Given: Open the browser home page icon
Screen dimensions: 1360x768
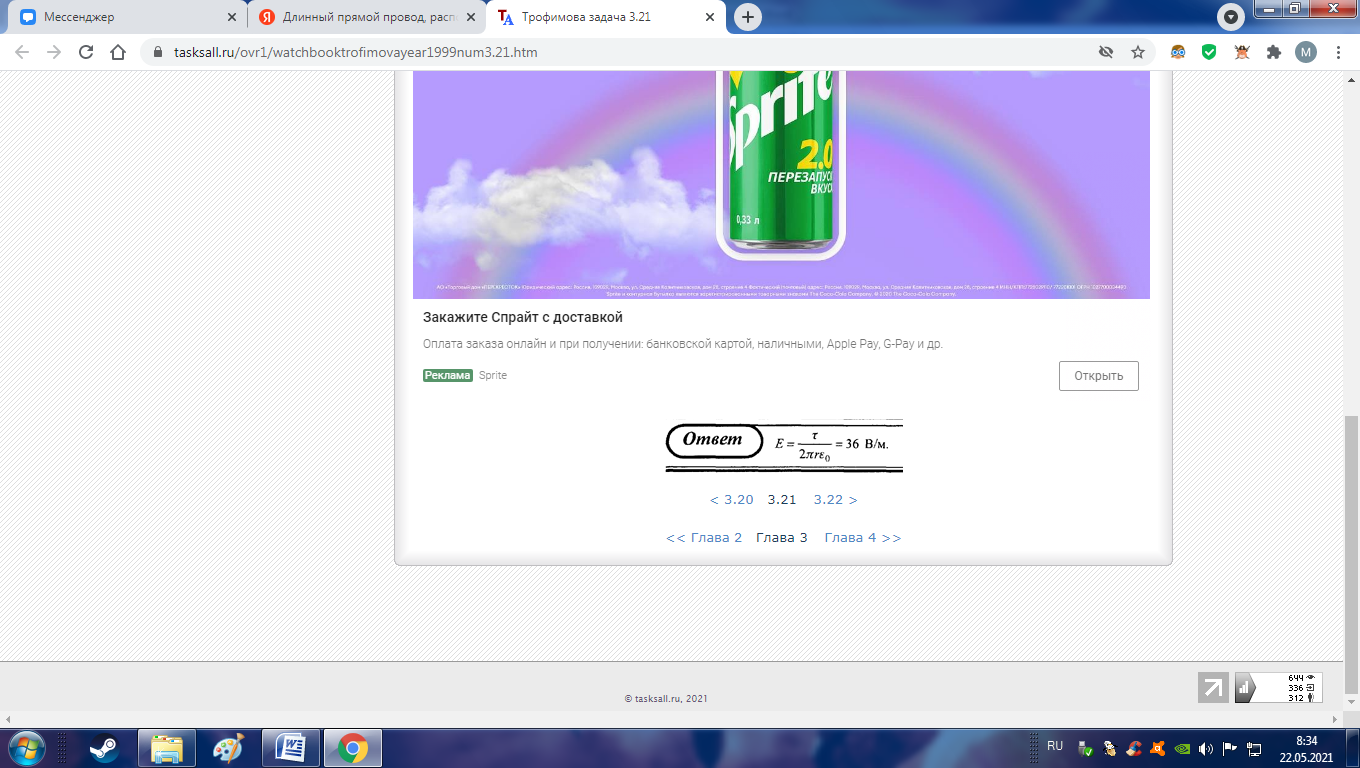Looking at the screenshot, I should (x=118, y=52).
